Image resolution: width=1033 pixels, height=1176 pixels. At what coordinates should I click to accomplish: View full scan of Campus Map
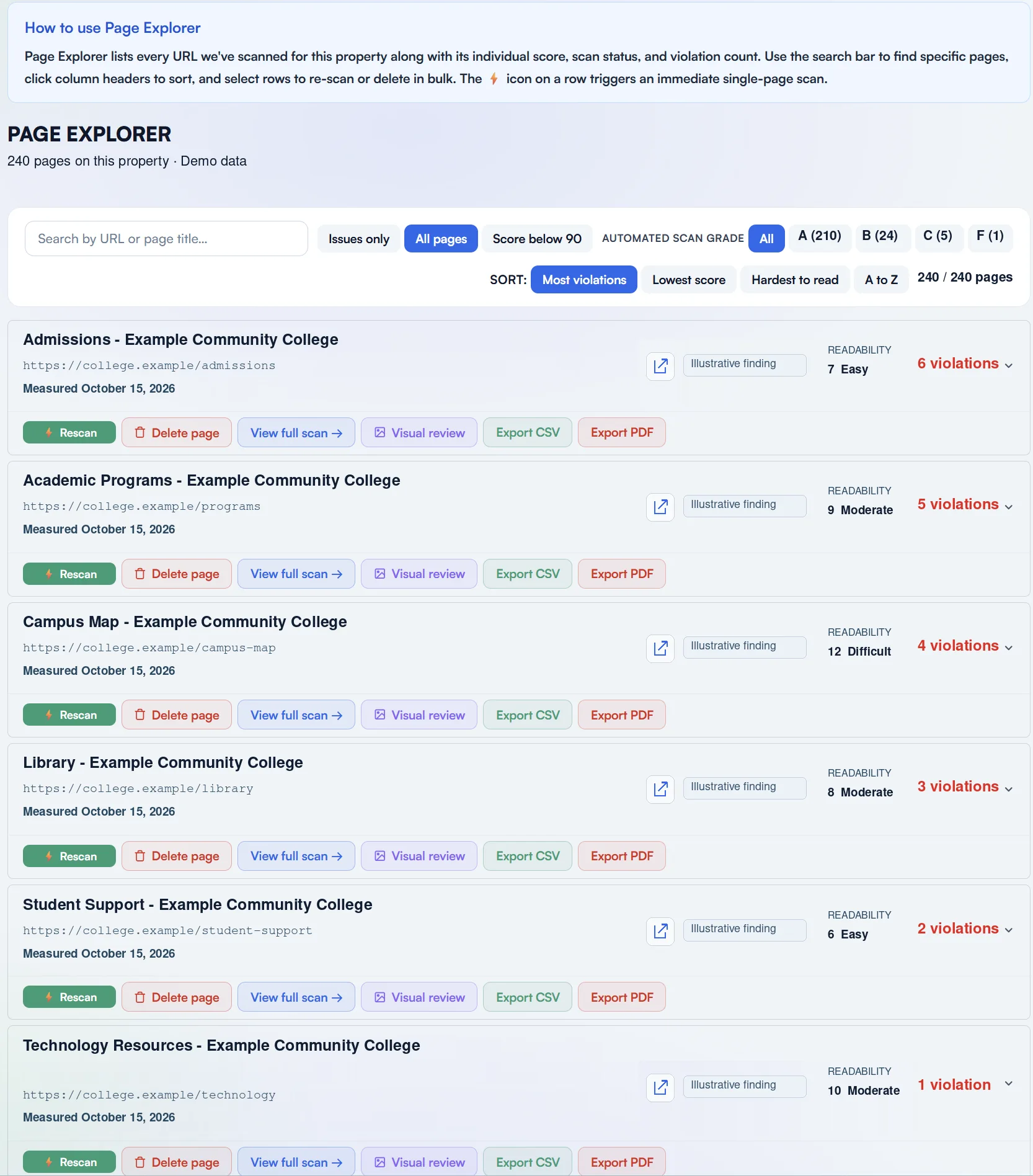(296, 715)
